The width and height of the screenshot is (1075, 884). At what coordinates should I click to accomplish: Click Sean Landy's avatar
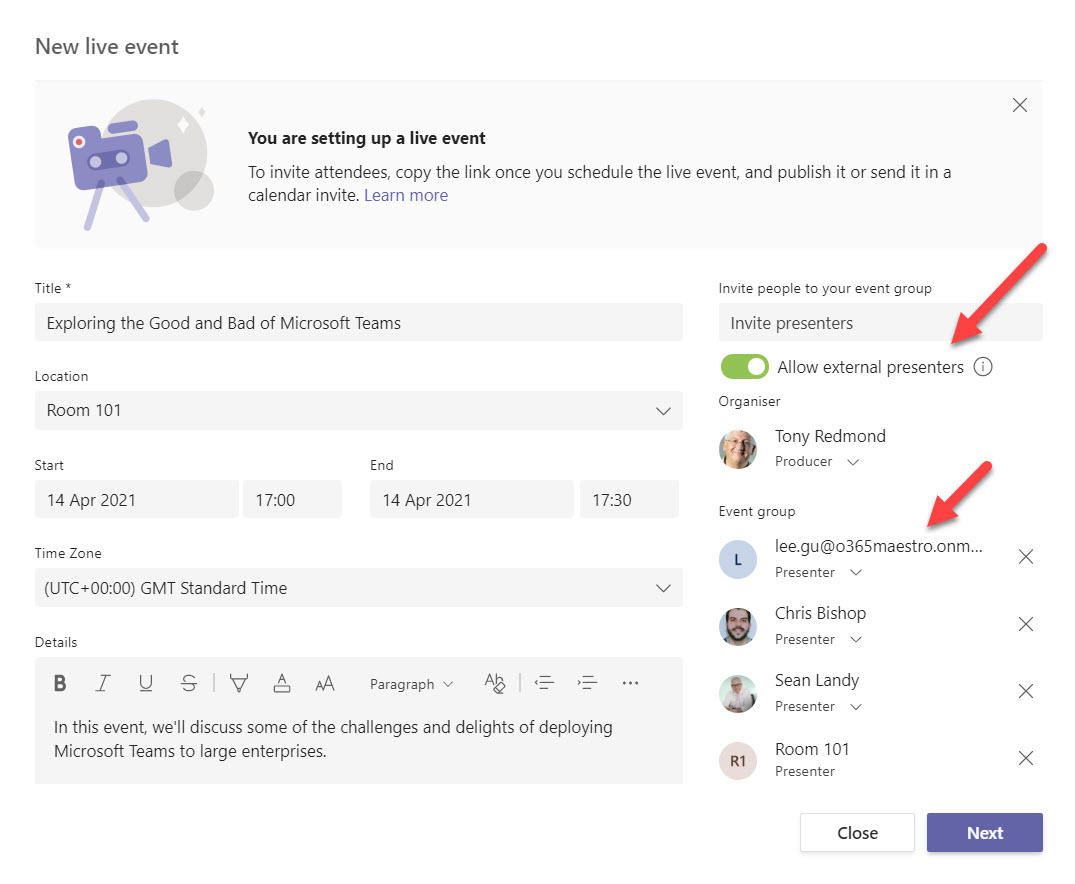[x=738, y=693]
